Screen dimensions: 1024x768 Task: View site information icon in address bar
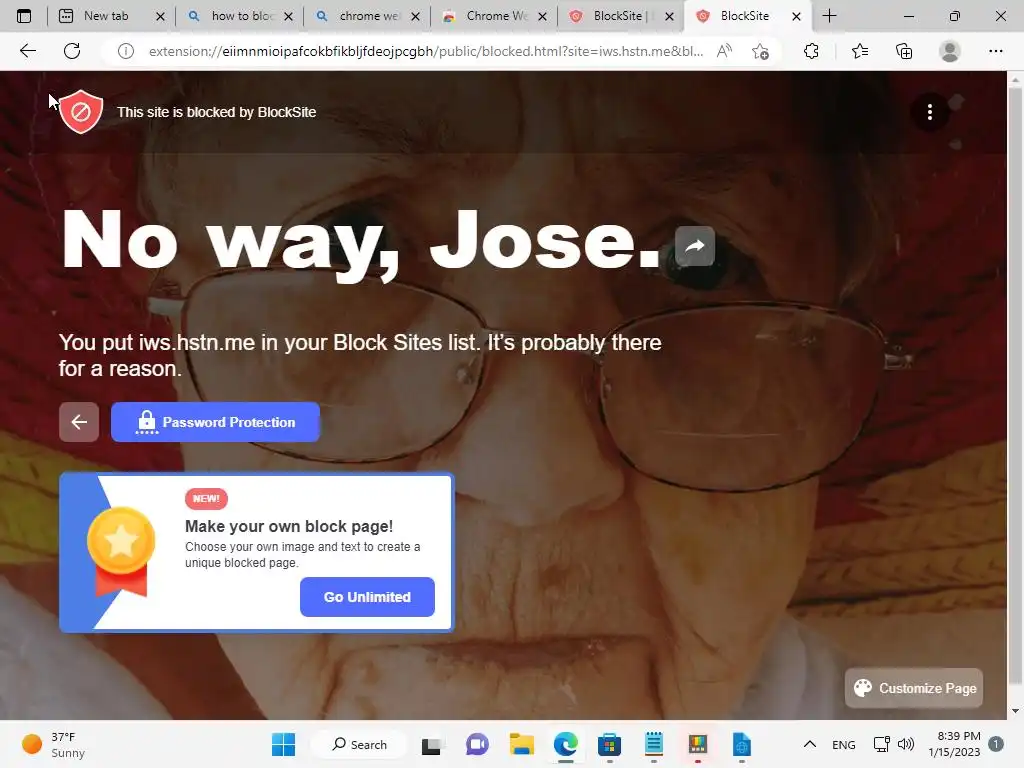click(126, 51)
